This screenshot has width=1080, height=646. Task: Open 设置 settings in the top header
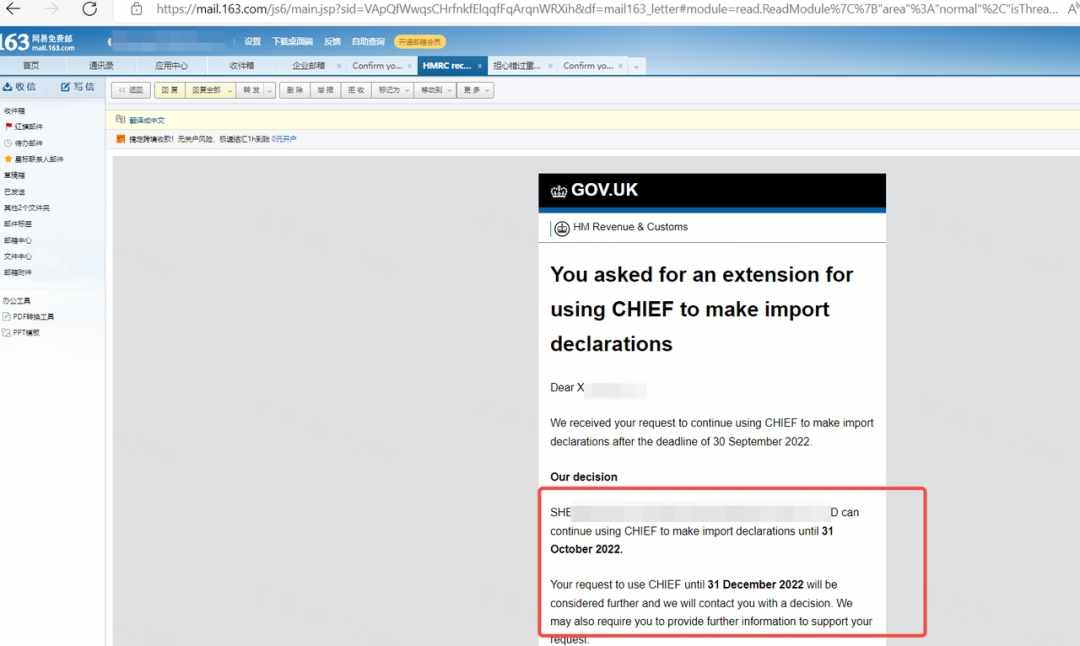click(x=253, y=42)
